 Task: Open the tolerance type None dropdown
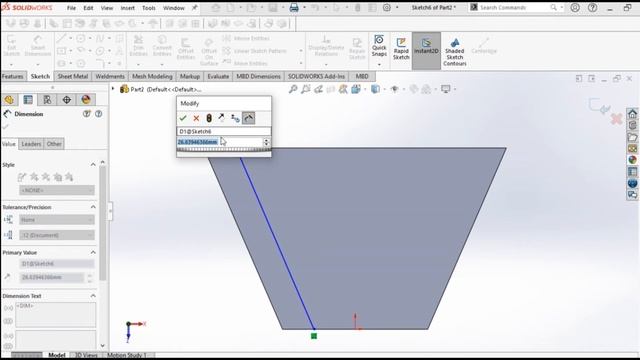pos(57,220)
